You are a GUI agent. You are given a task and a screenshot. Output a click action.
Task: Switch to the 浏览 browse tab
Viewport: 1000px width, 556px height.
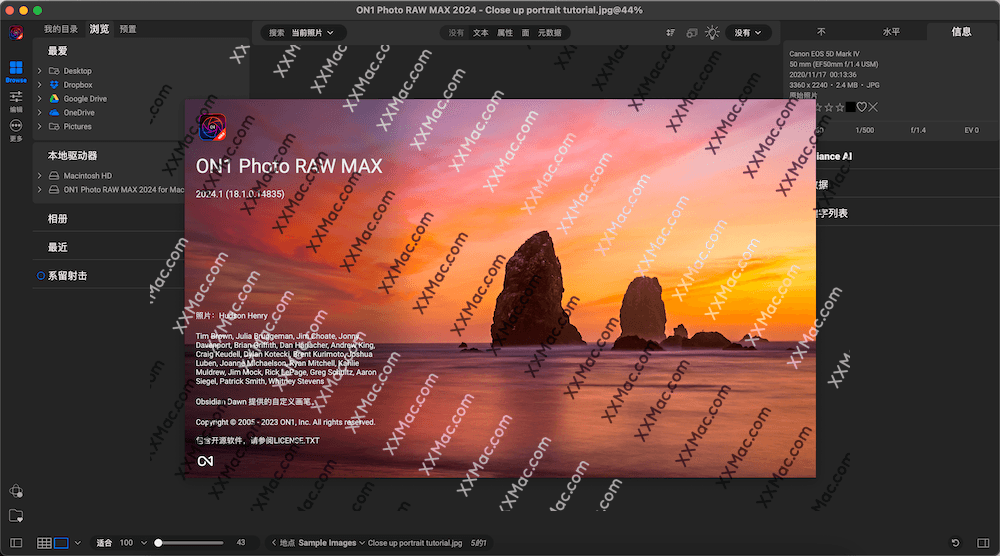coord(99,29)
